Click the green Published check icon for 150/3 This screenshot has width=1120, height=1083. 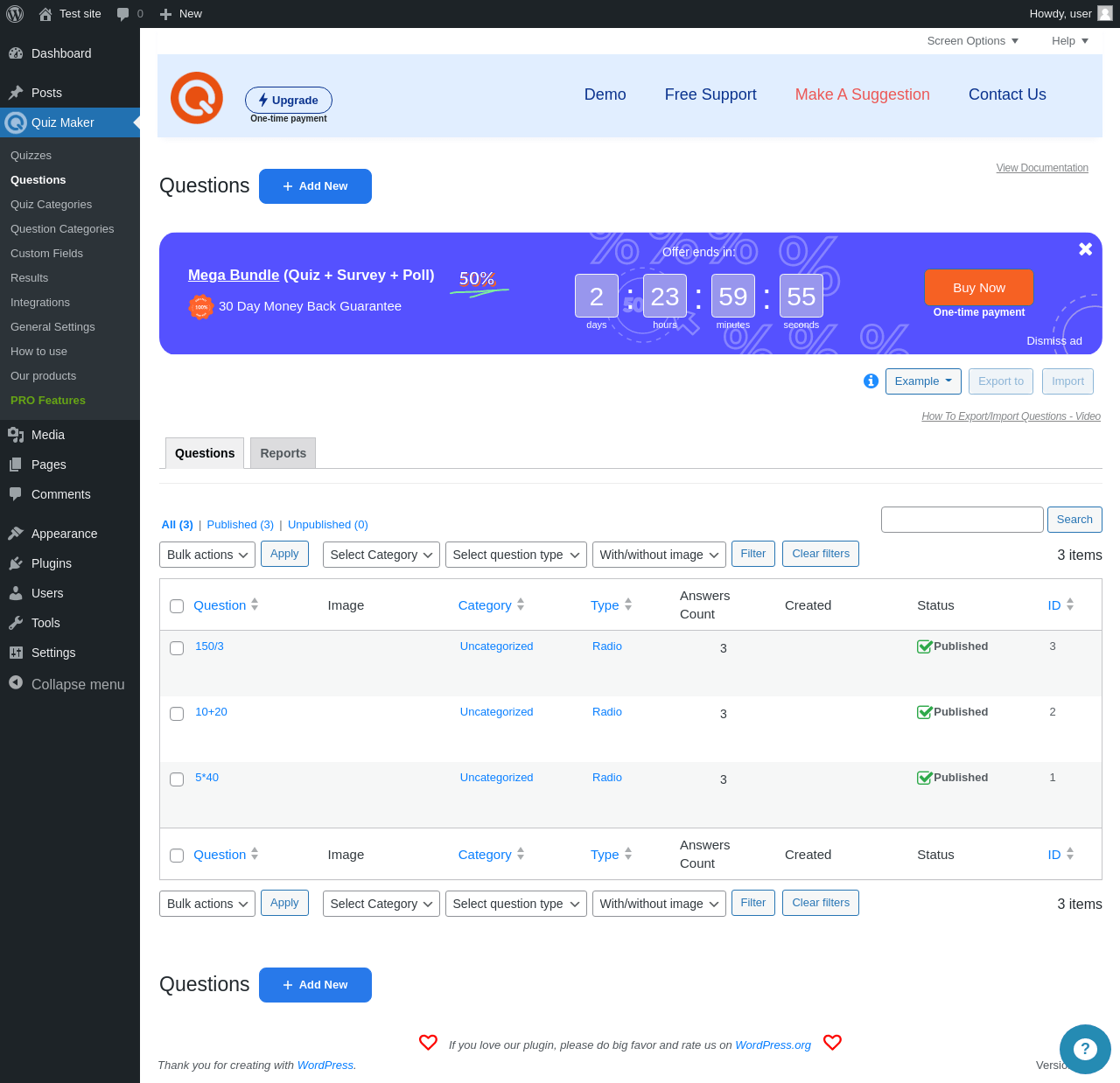tap(924, 646)
